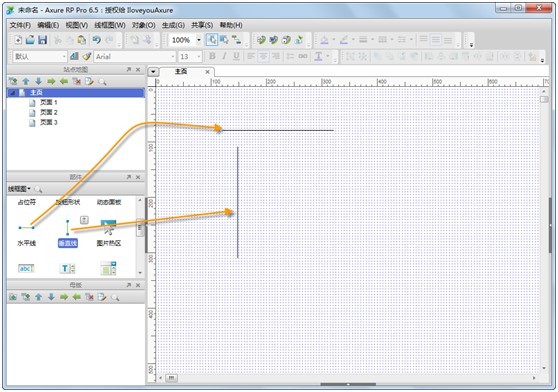Click the new page icon in the toolbar
This screenshot has height=392, width=558.
coord(18,40)
